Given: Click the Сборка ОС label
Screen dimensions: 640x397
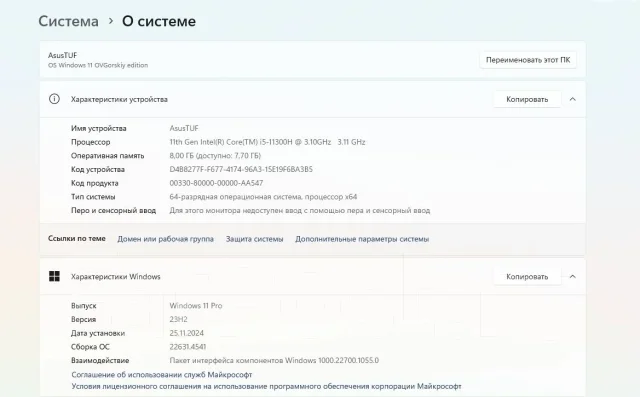Looking at the screenshot, I should tap(90, 347).
